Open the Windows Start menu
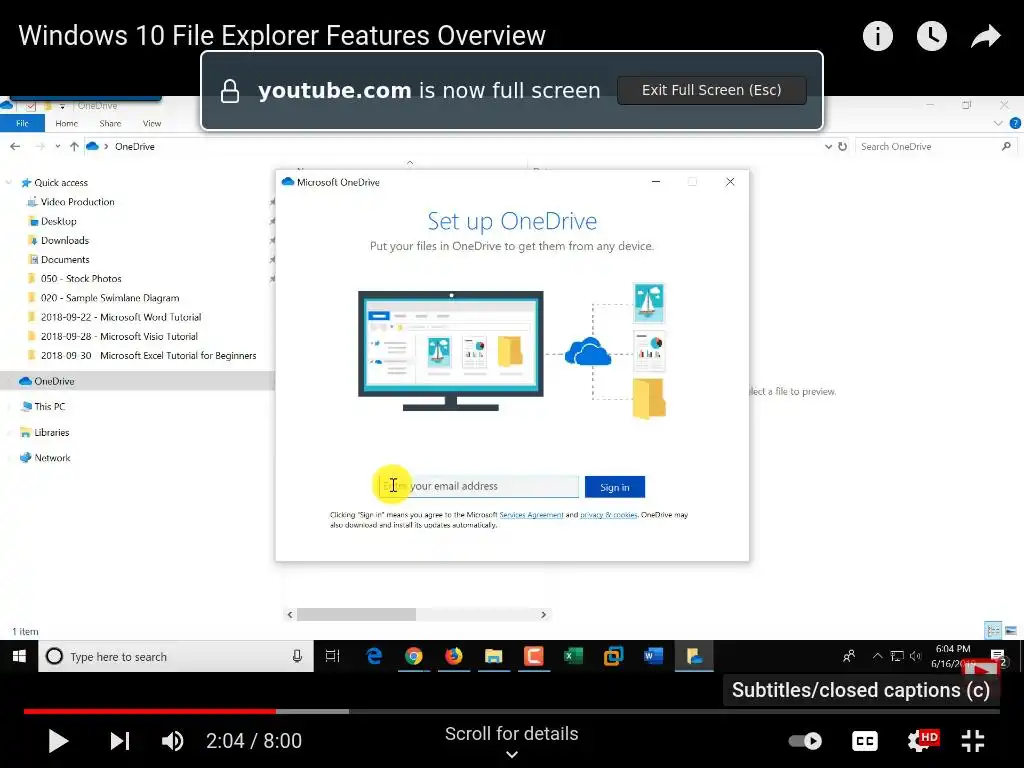The height and width of the screenshot is (768, 1024). click(19, 656)
